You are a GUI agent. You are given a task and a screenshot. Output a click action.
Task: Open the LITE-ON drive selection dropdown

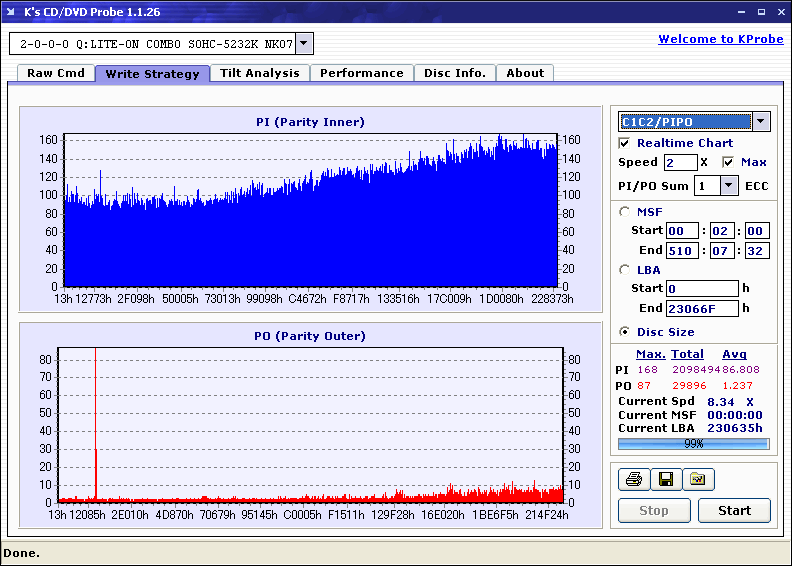coord(304,43)
